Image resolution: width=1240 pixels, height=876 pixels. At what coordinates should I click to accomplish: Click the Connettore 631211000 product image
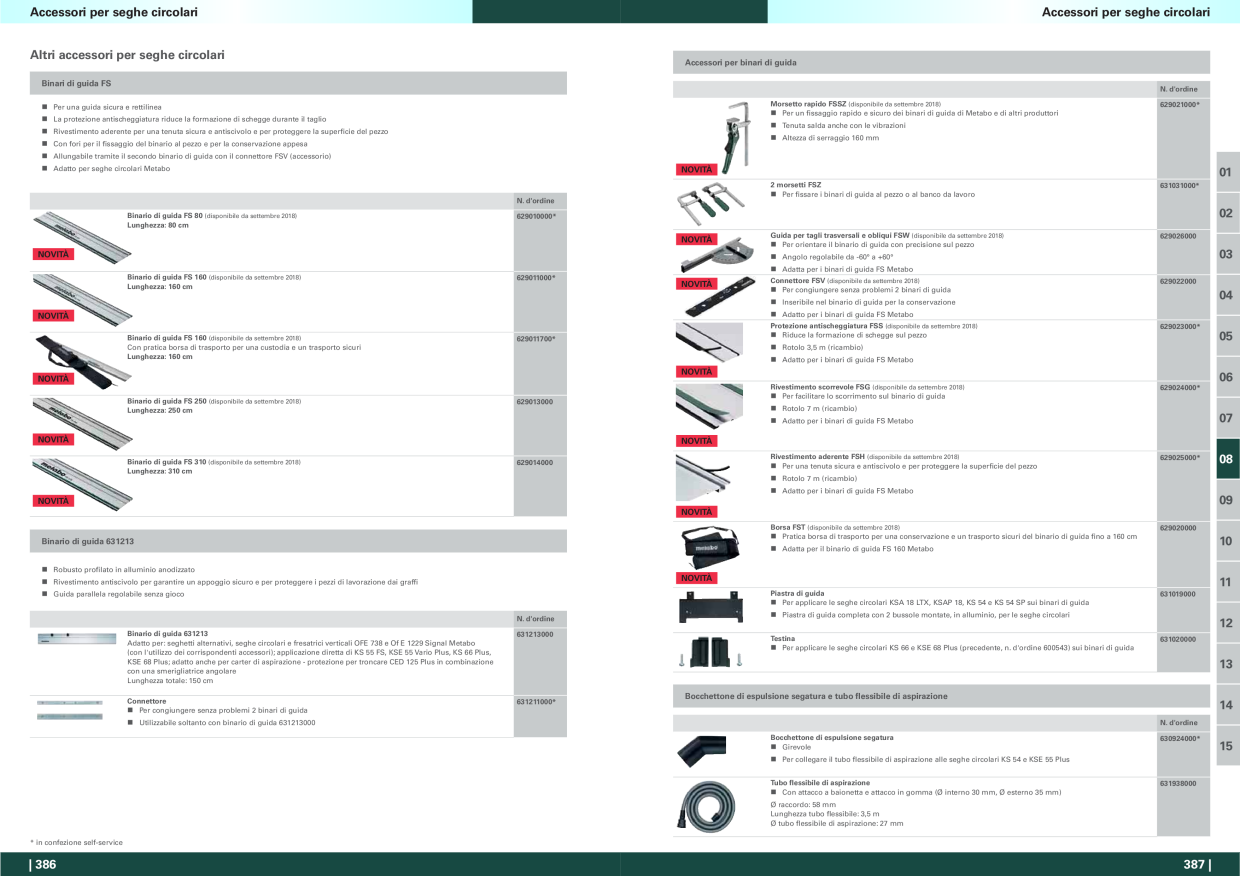[x=70, y=709]
